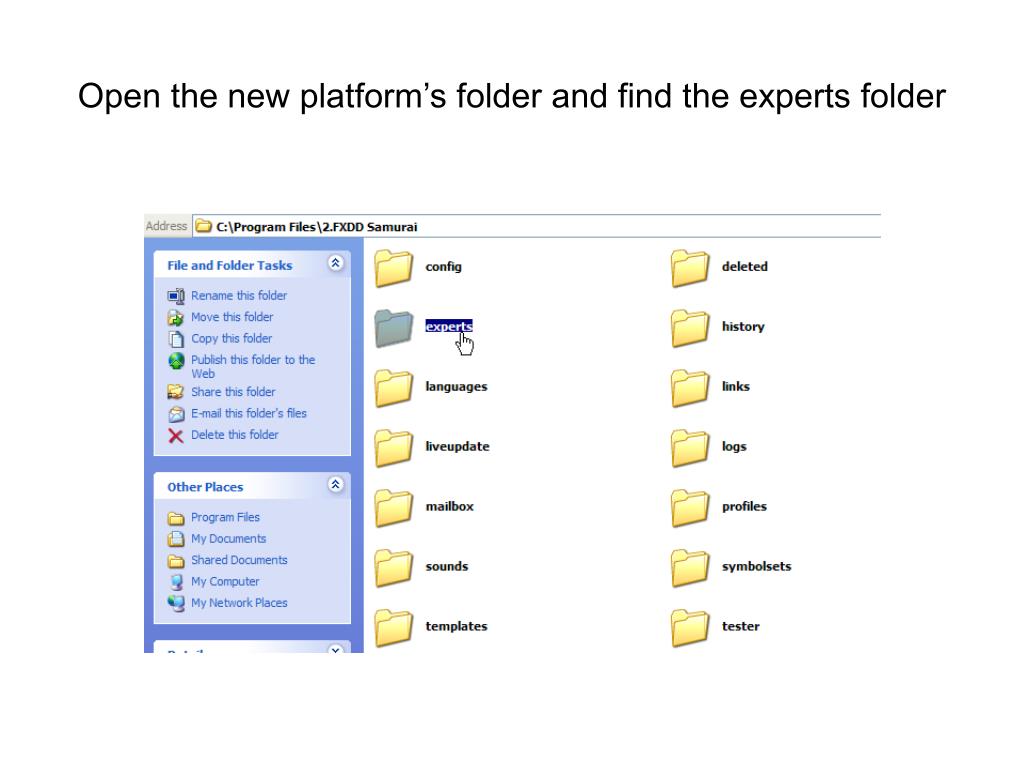Select the deleted folder icon
The width and height of the screenshot is (1024, 768).
(x=690, y=268)
